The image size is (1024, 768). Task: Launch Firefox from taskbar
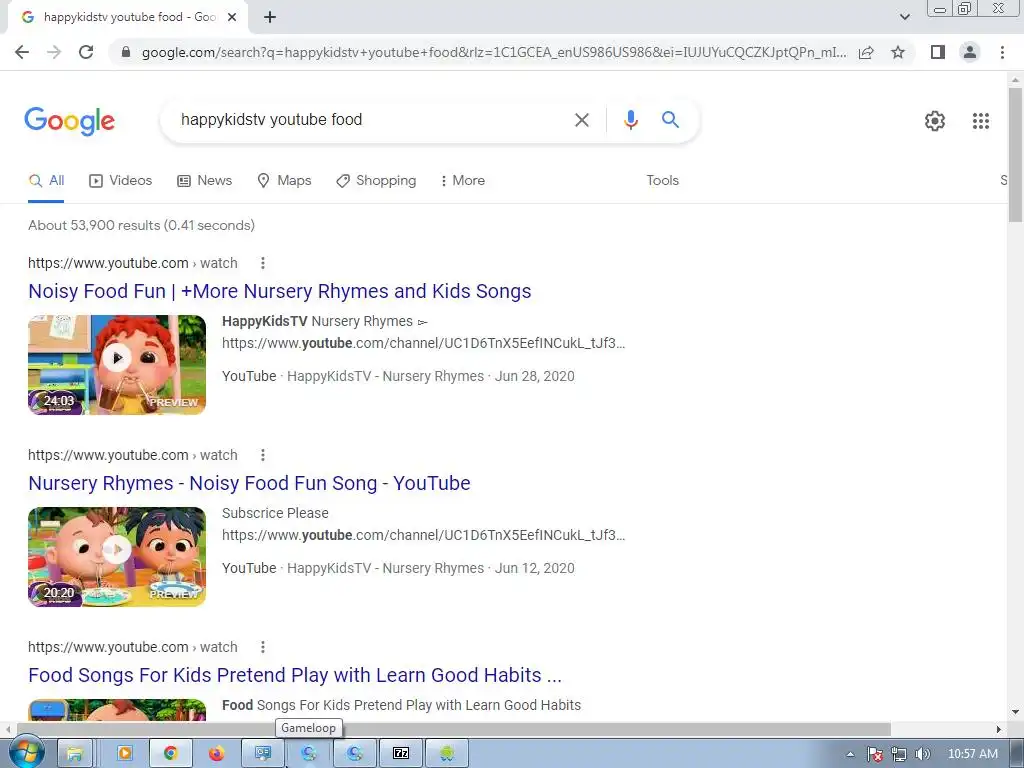pos(217,754)
